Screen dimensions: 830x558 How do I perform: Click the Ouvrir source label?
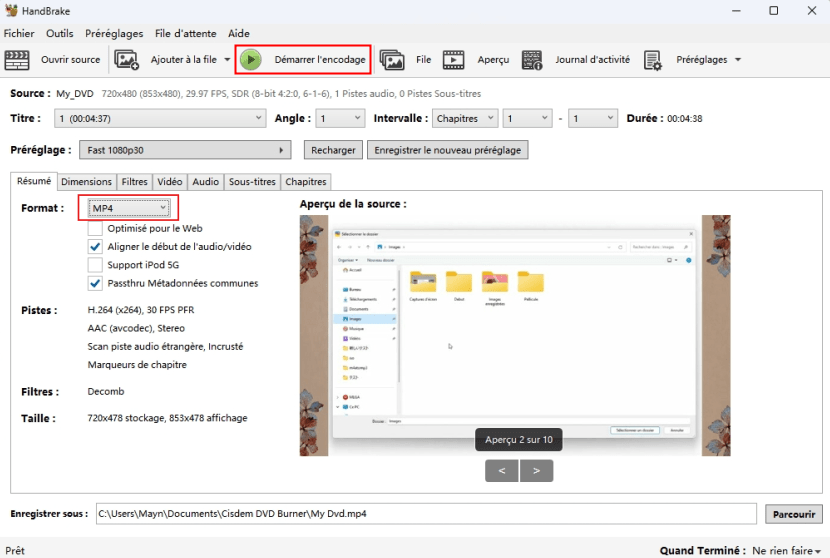coord(71,60)
